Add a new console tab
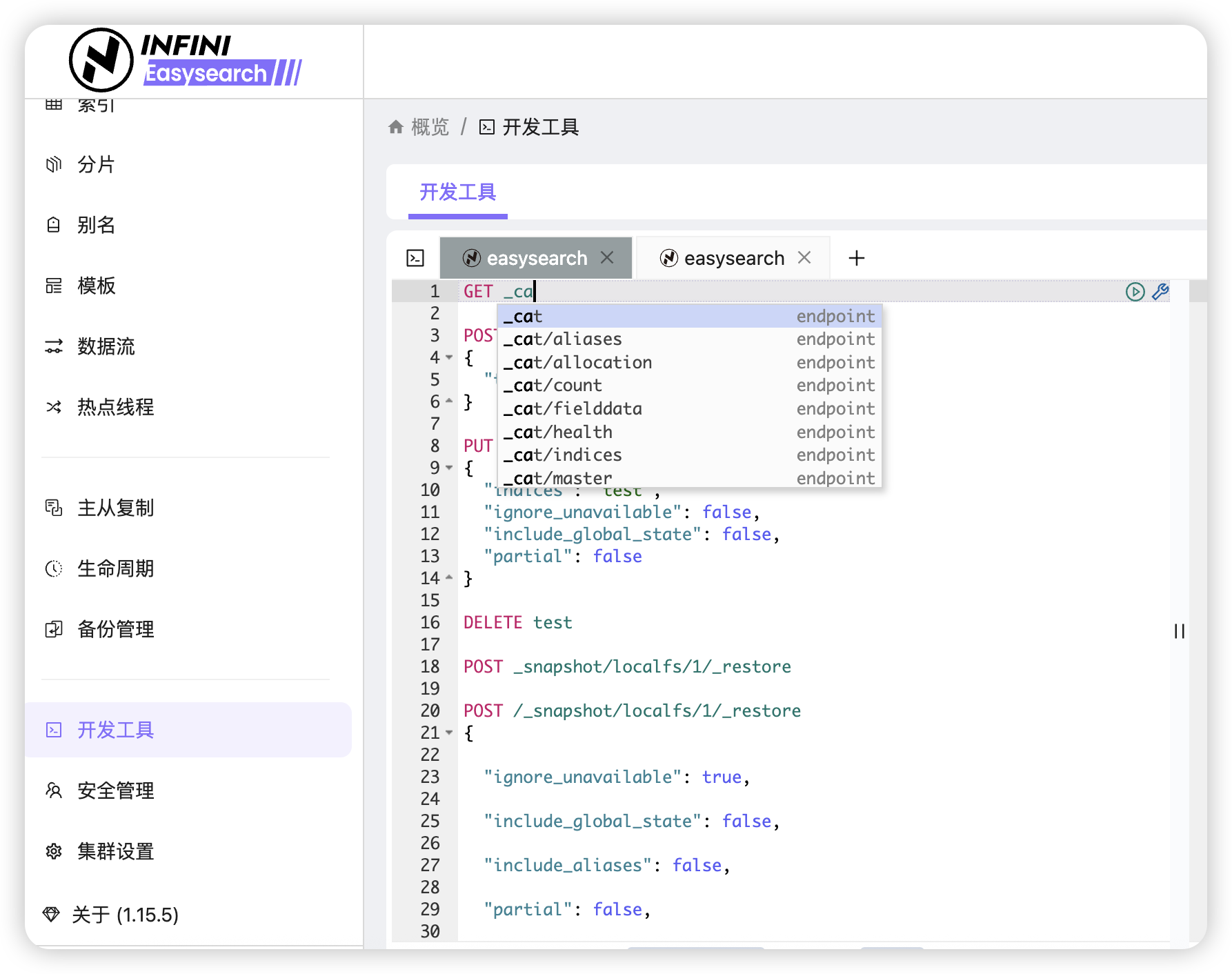Viewport: 1232px width, 974px height. pyautogui.click(x=857, y=258)
